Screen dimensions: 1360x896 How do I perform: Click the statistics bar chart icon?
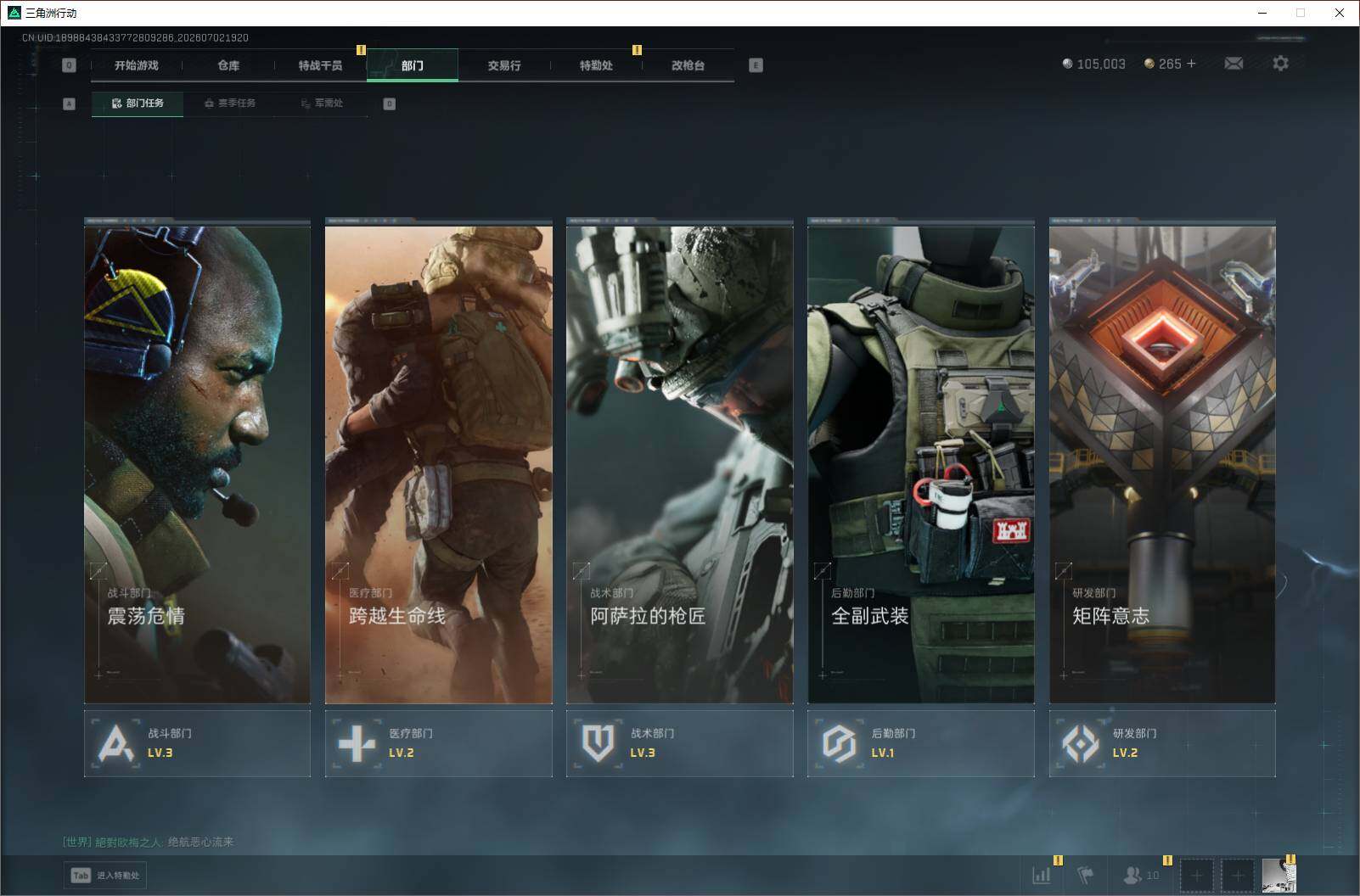click(x=1041, y=875)
